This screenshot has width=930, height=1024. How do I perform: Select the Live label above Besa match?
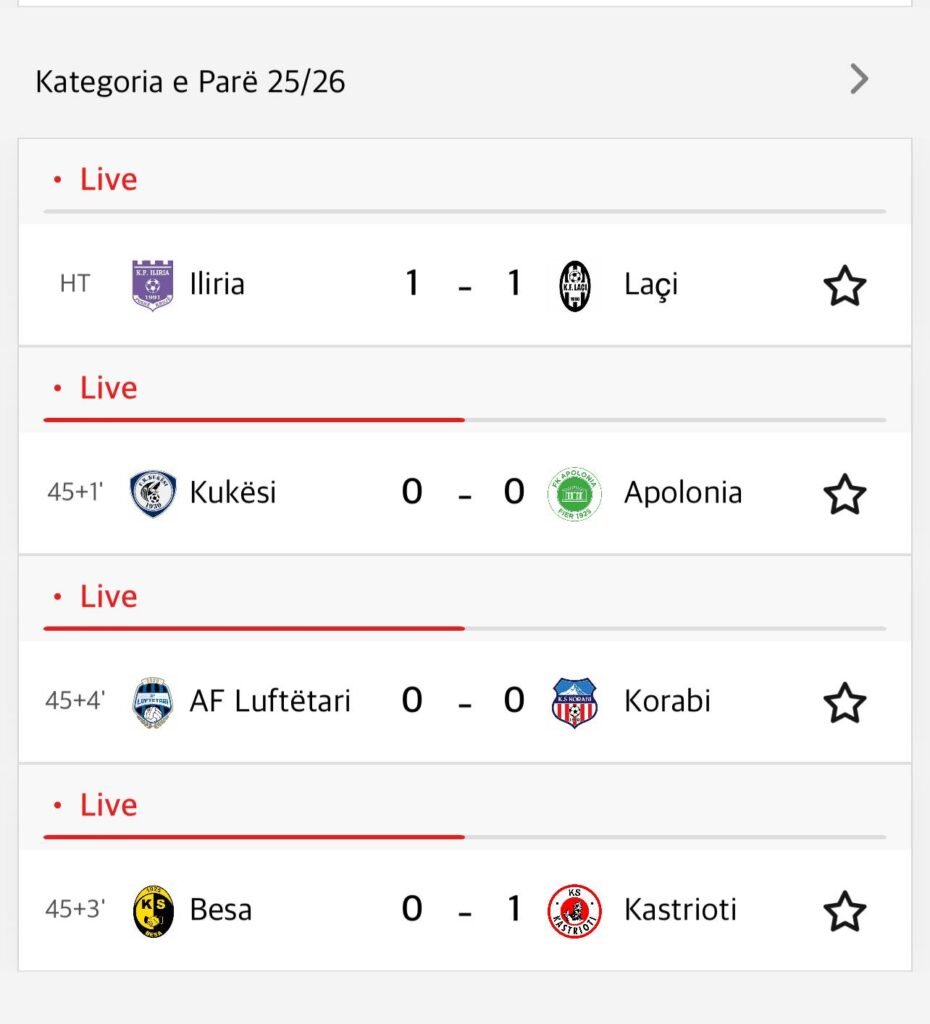pyautogui.click(x=108, y=805)
